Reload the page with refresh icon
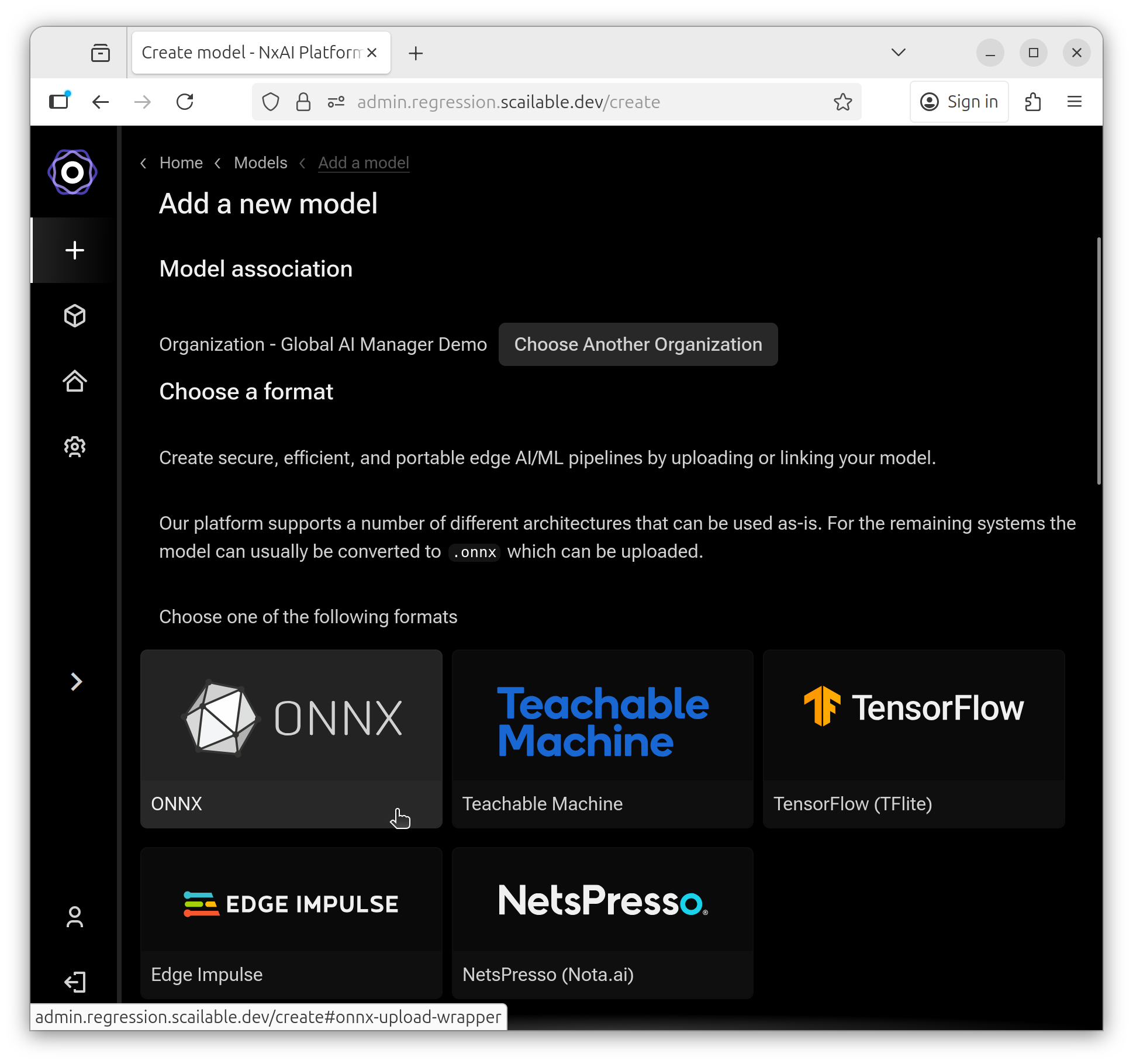 tap(185, 102)
